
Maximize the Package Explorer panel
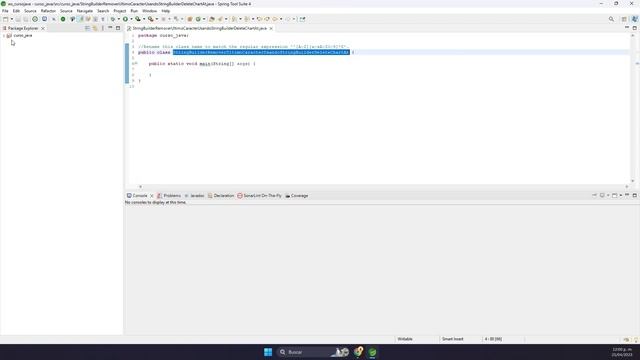coord(118,28)
